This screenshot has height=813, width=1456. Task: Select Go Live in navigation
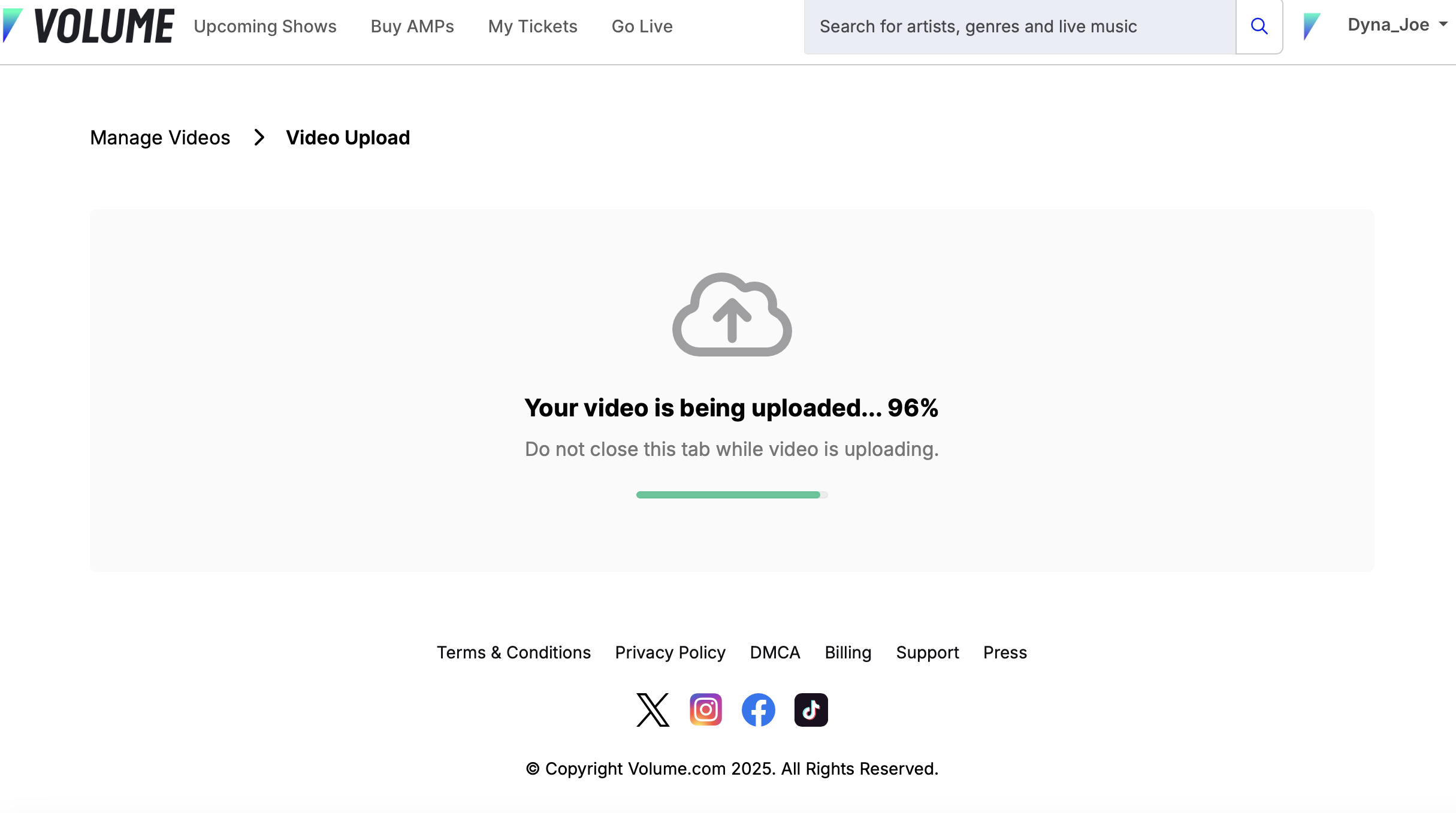642,26
